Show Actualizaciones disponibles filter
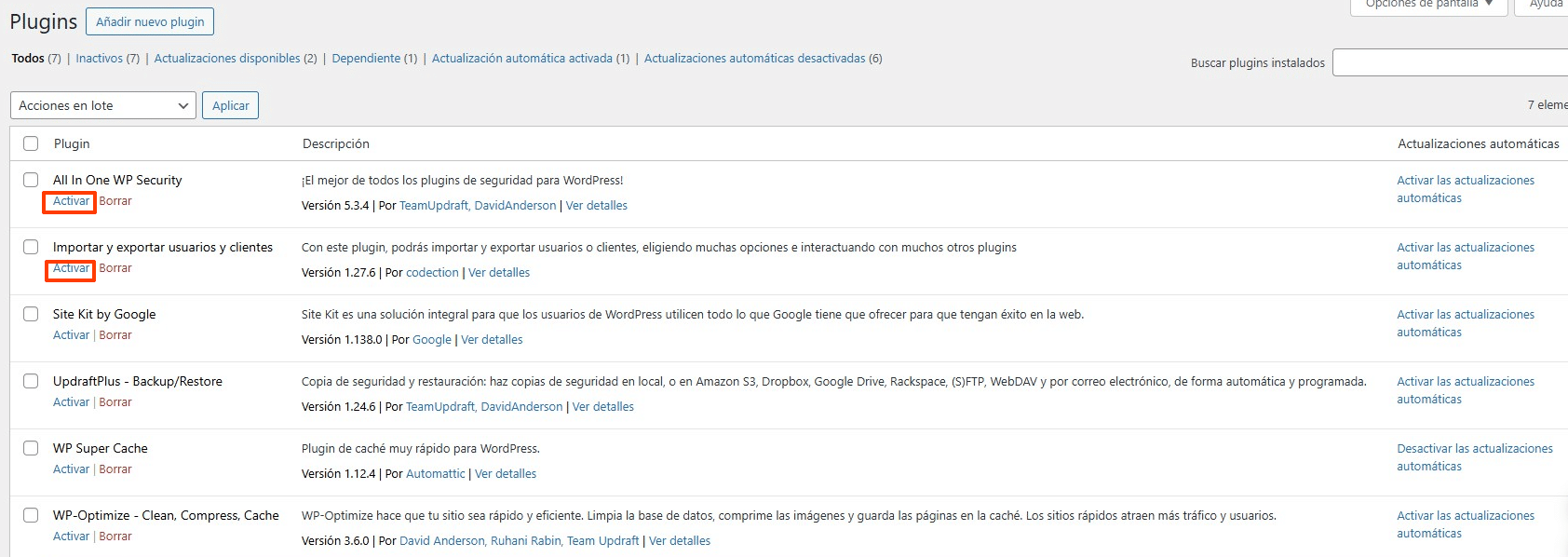Image resolution: width=1568 pixels, height=557 pixels. [x=227, y=58]
